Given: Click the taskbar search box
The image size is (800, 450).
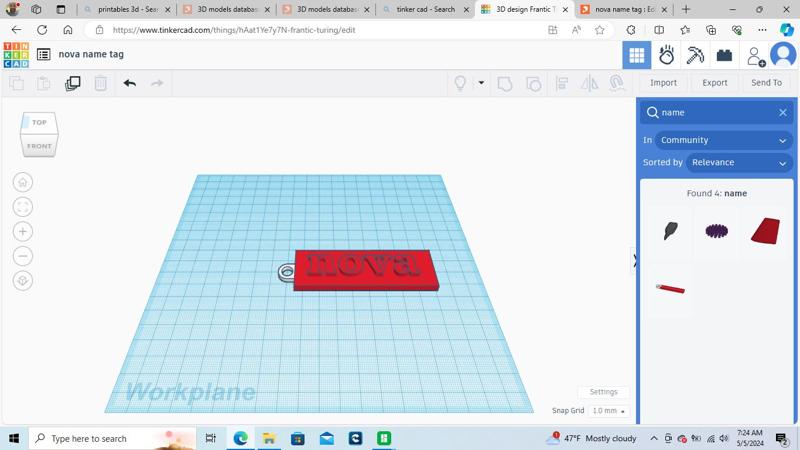Looking at the screenshot, I should (x=112, y=438).
